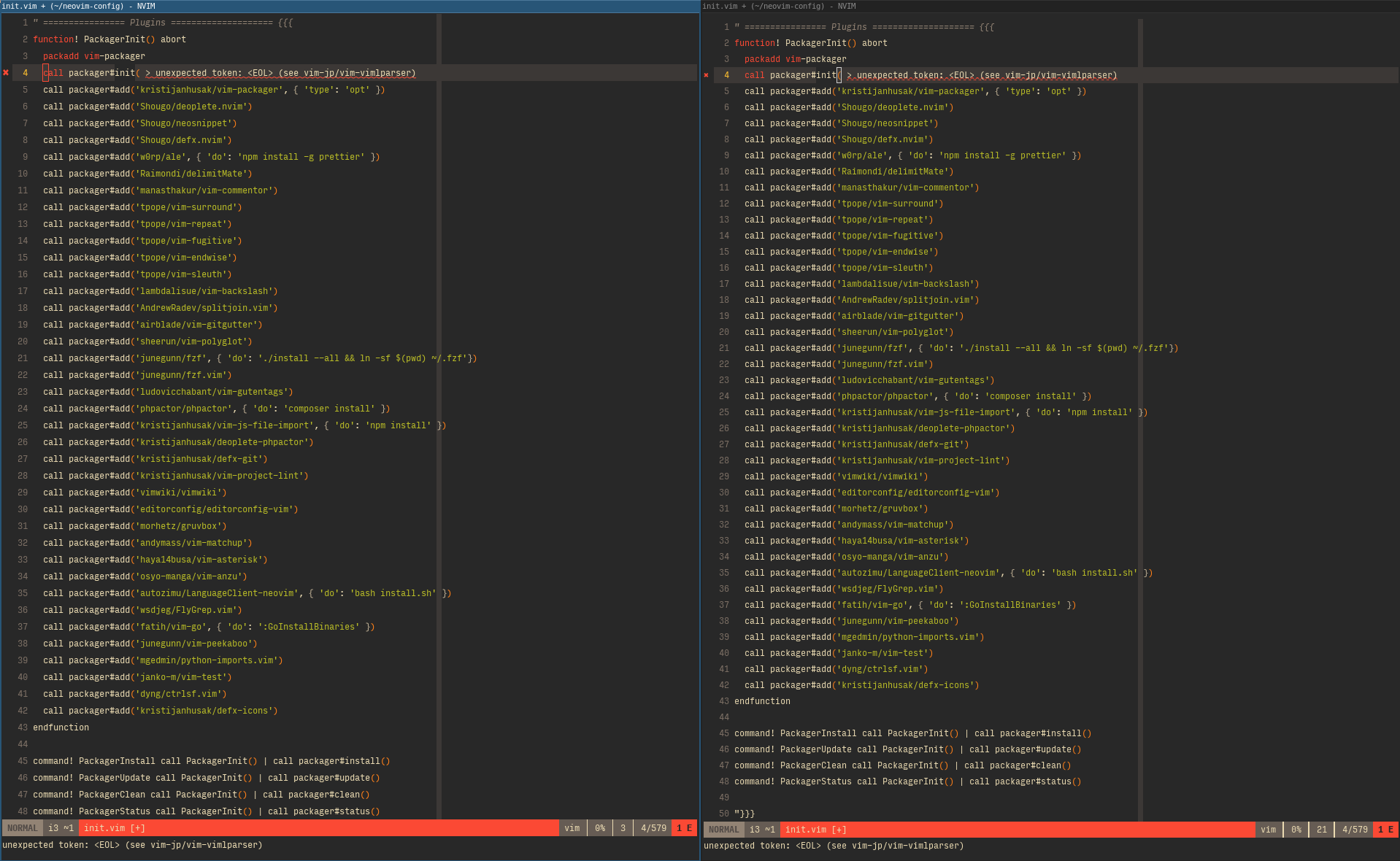Click the 0% scroll percentage in left statusline

600,828
